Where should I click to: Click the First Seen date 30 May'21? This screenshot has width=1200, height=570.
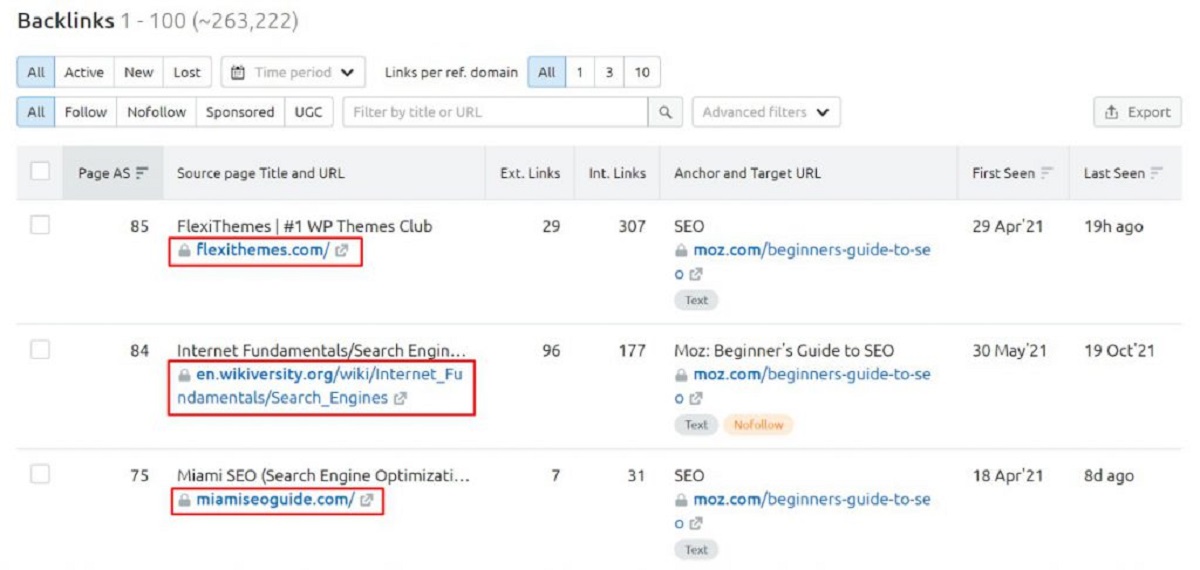tap(1008, 351)
